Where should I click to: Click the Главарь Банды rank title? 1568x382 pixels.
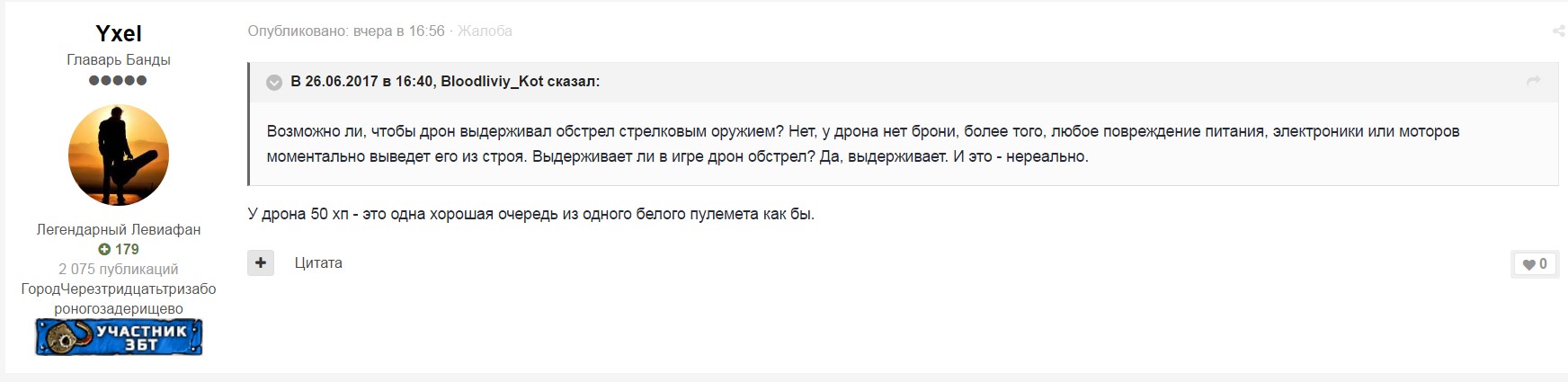click(119, 59)
